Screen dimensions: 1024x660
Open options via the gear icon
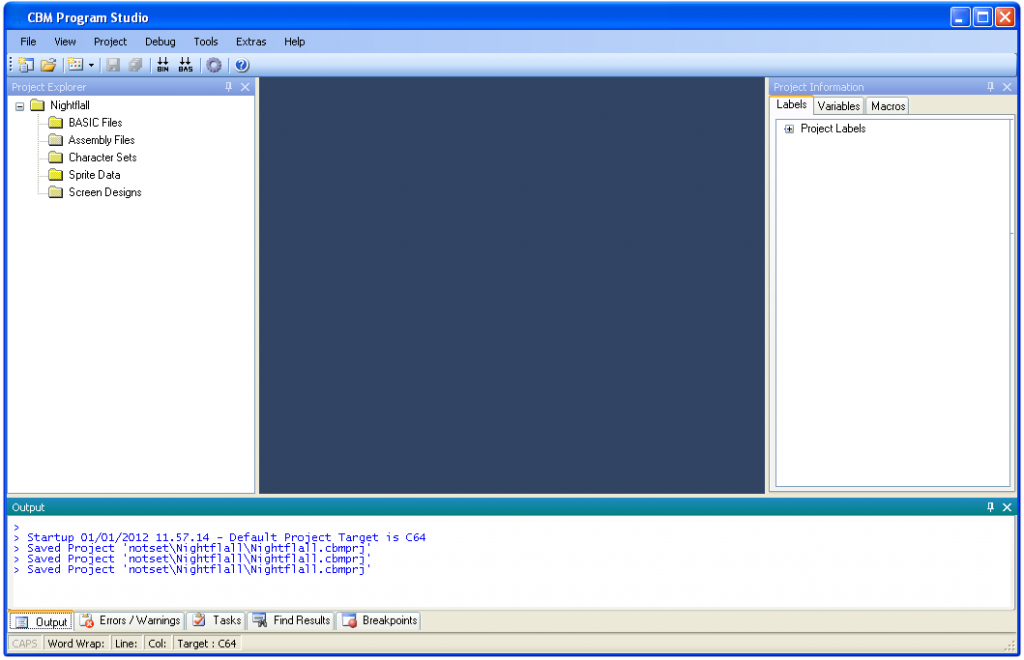tap(214, 65)
